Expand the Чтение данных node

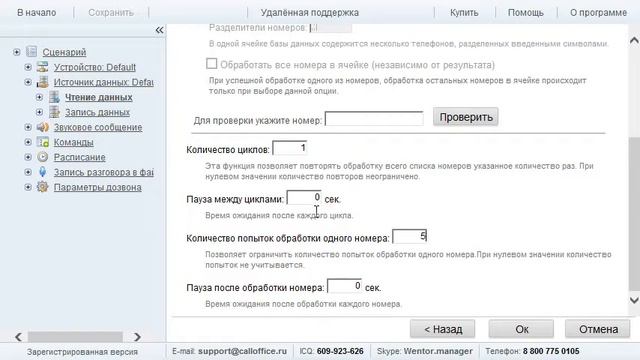[x=39, y=97]
